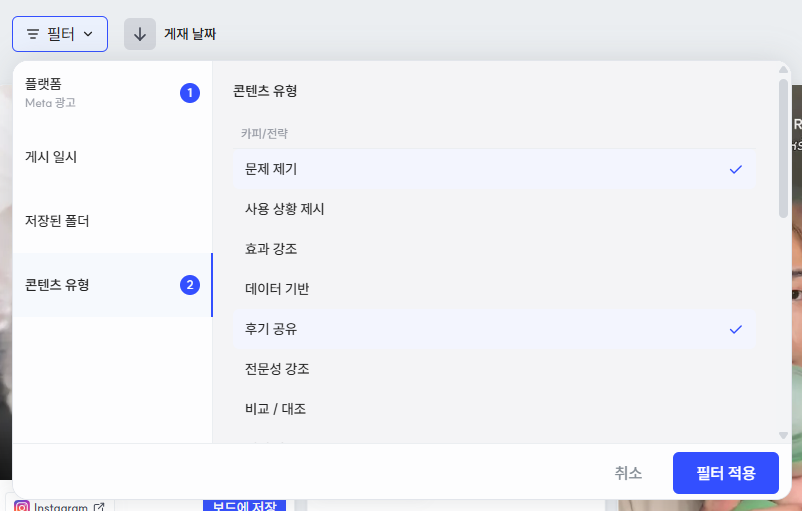
Task: Click the 취소 button
Action: 628,473
